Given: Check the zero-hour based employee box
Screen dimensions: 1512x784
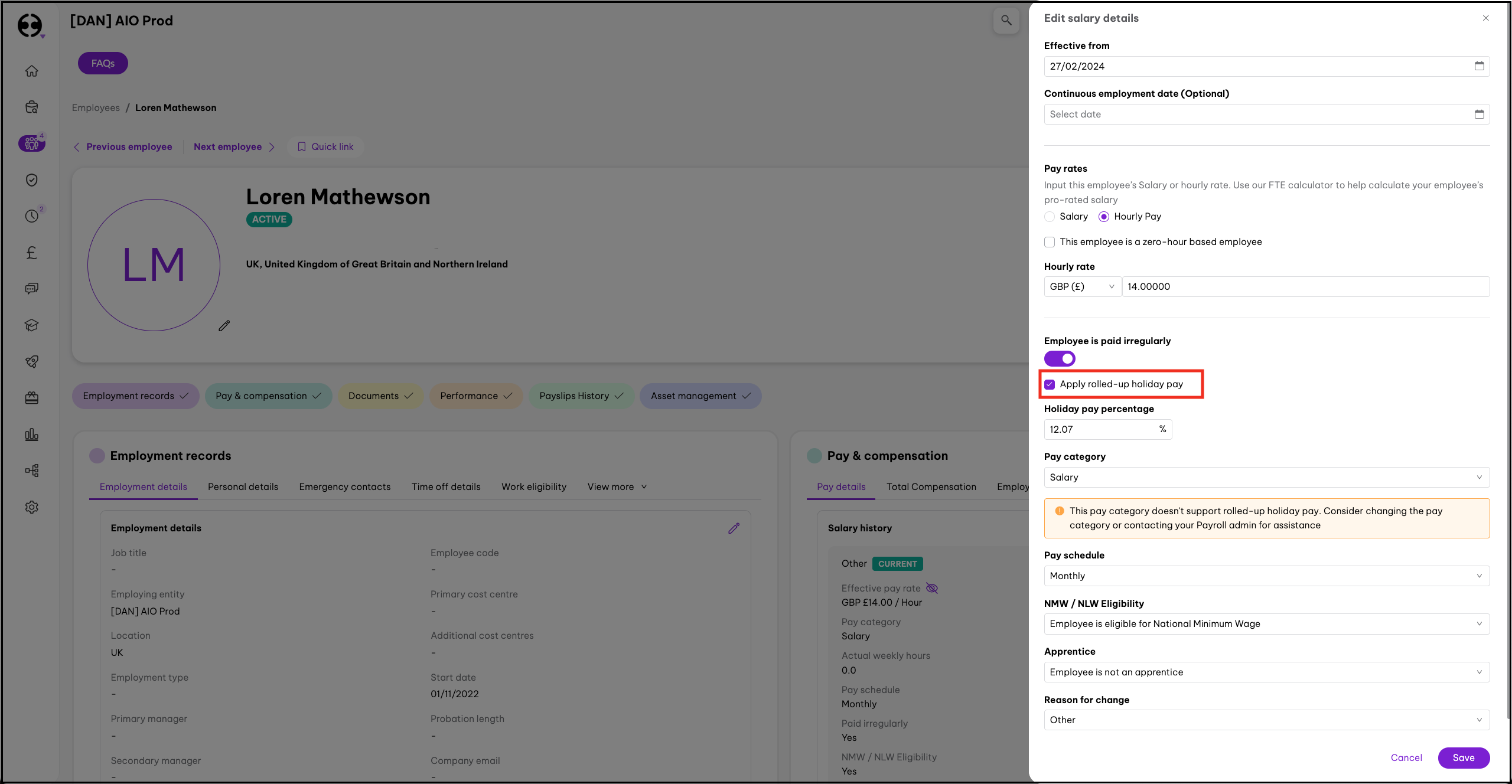Looking at the screenshot, I should click(x=1050, y=242).
